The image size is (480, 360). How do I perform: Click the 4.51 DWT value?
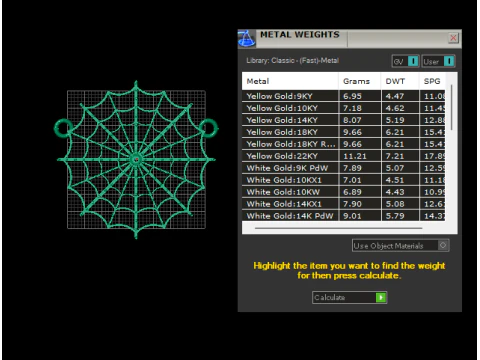click(395, 180)
